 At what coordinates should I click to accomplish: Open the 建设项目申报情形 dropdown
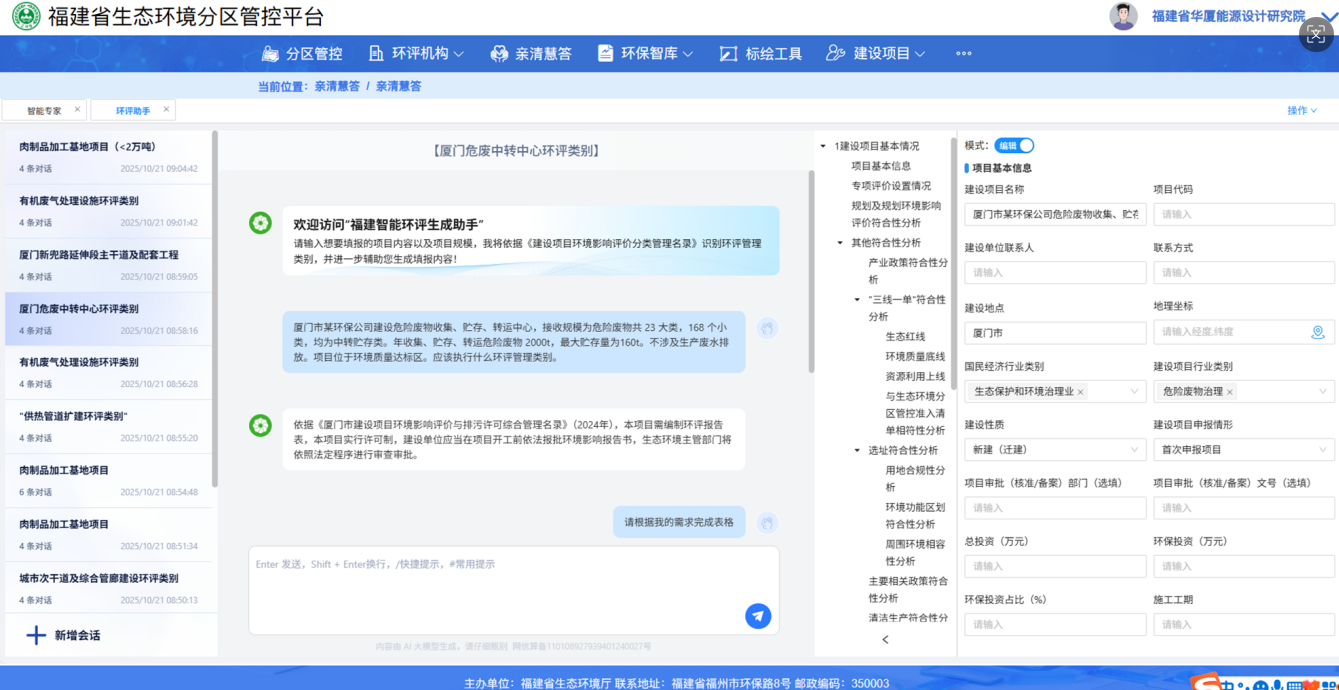point(1243,450)
